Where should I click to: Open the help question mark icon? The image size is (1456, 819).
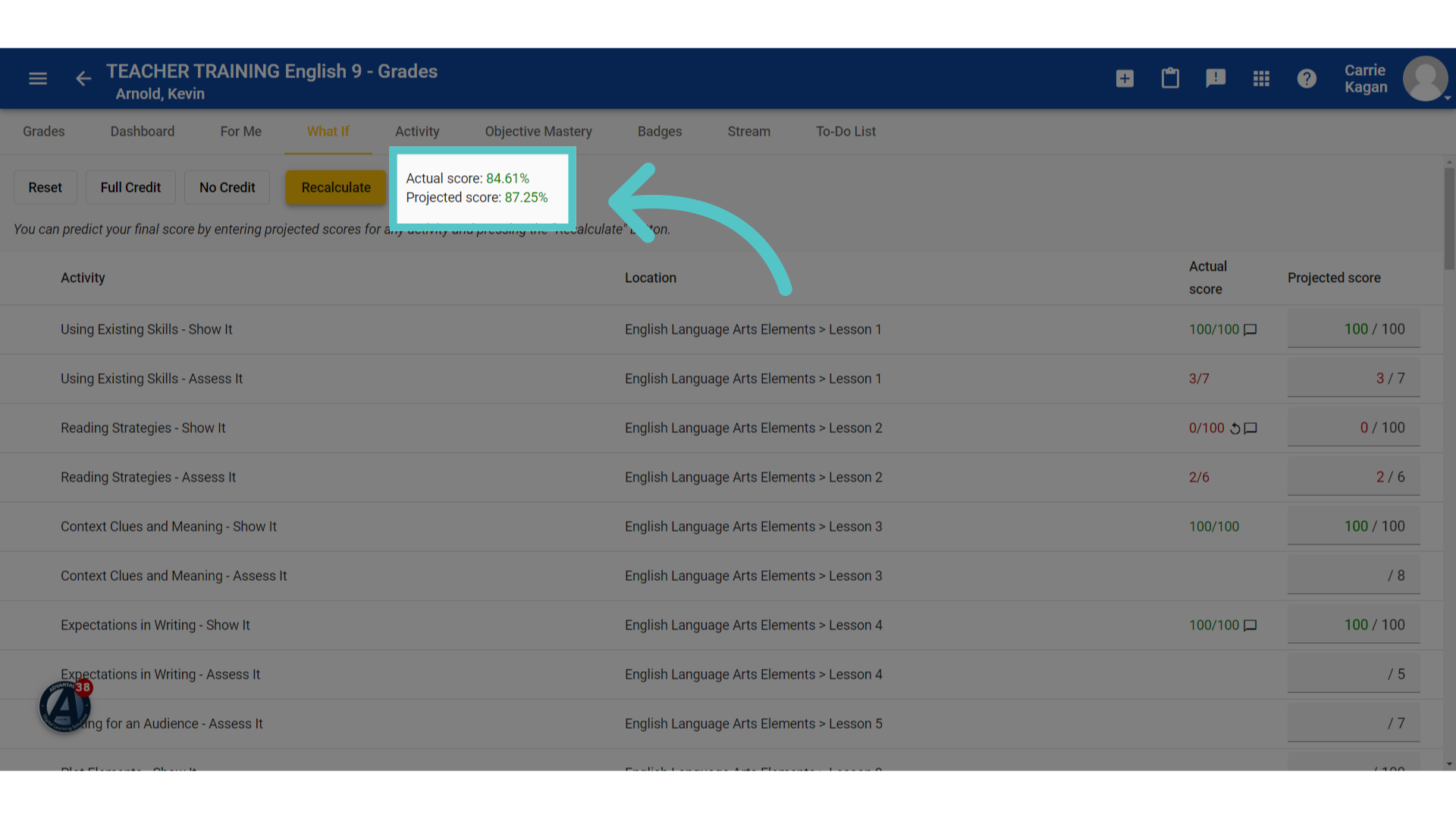(x=1307, y=78)
